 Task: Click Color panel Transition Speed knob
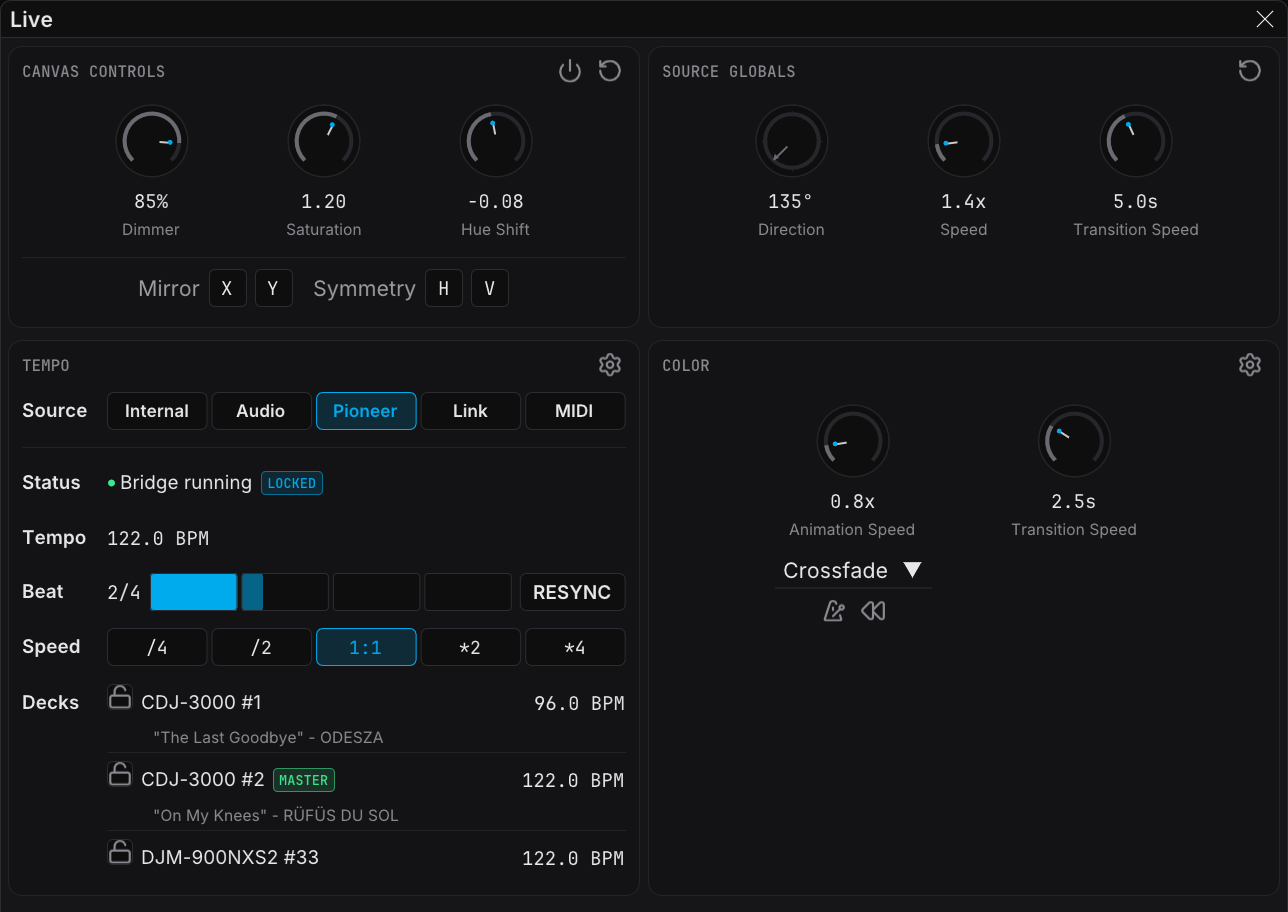tap(1074, 442)
